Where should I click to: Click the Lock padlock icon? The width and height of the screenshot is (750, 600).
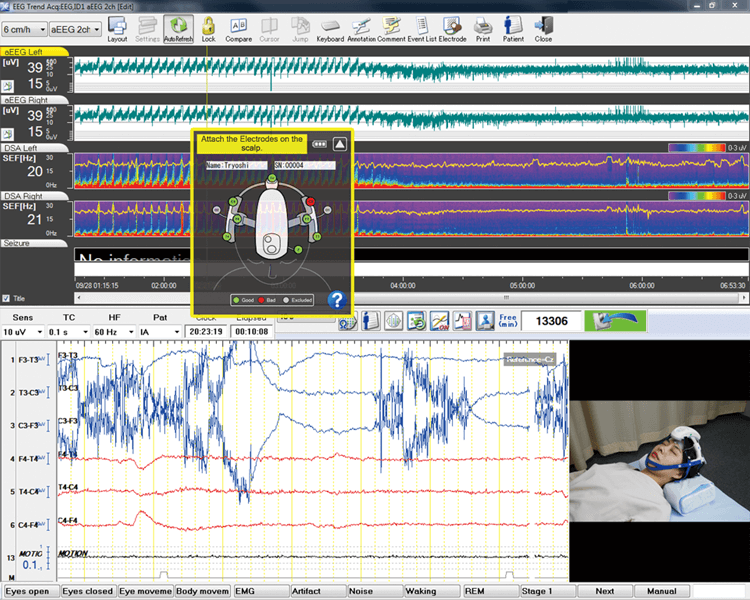pos(208,29)
